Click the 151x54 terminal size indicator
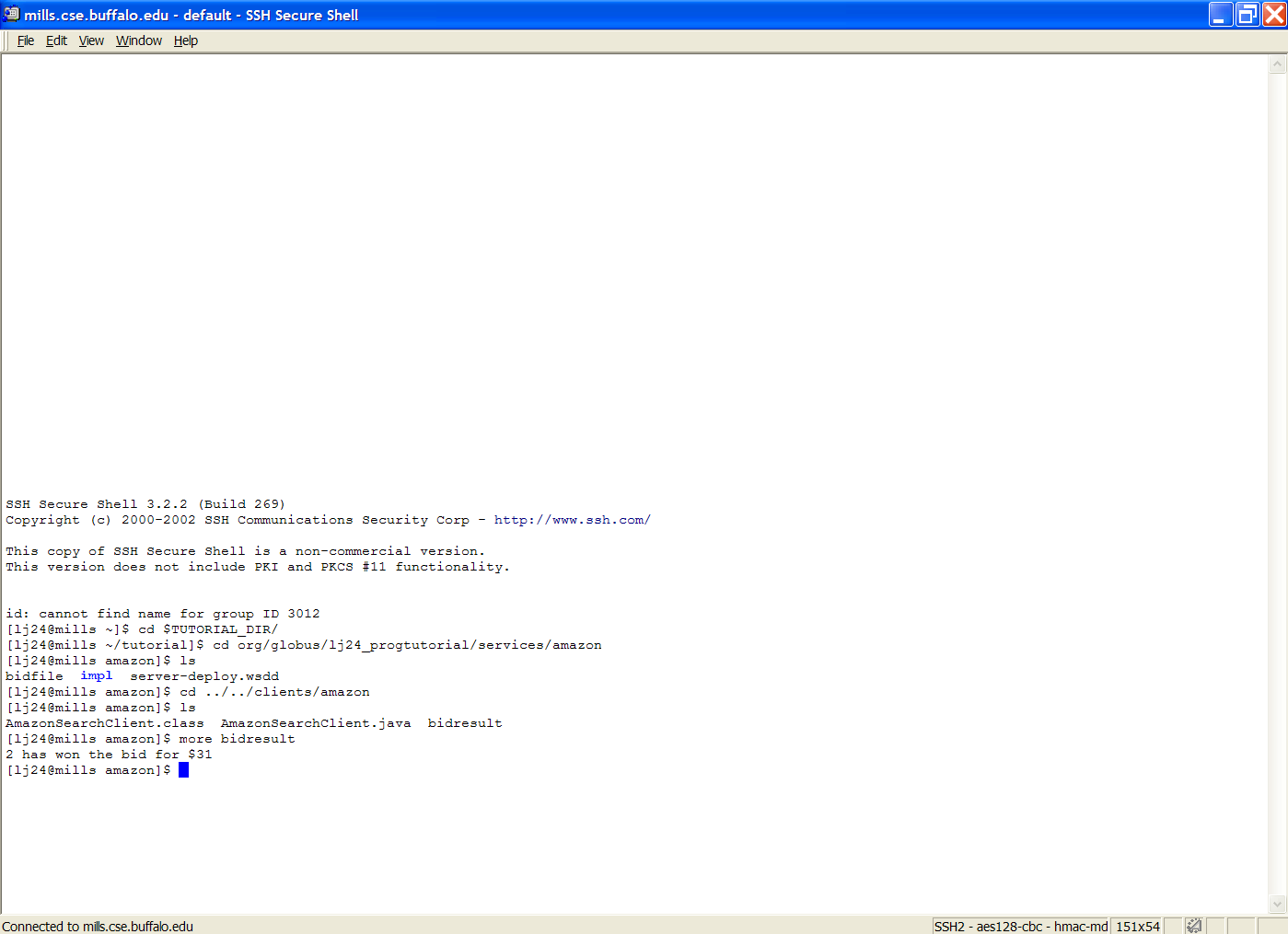The height and width of the screenshot is (934, 1288). pyautogui.click(x=1137, y=926)
